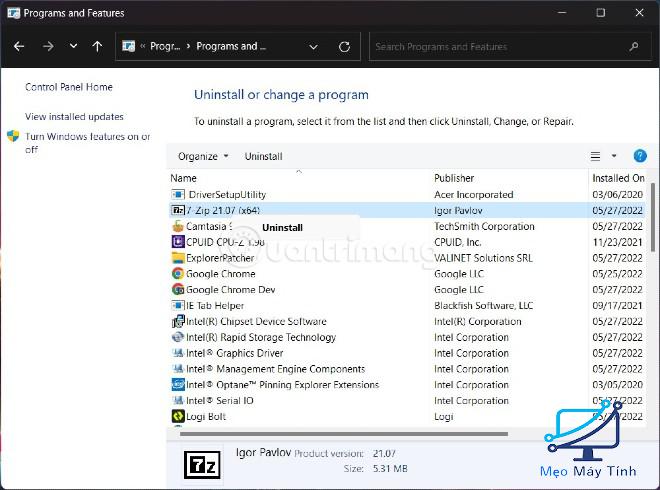Select the DriverSetupUtility icon
This screenshot has height=490, width=660.
pyautogui.click(x=178, y=194)
